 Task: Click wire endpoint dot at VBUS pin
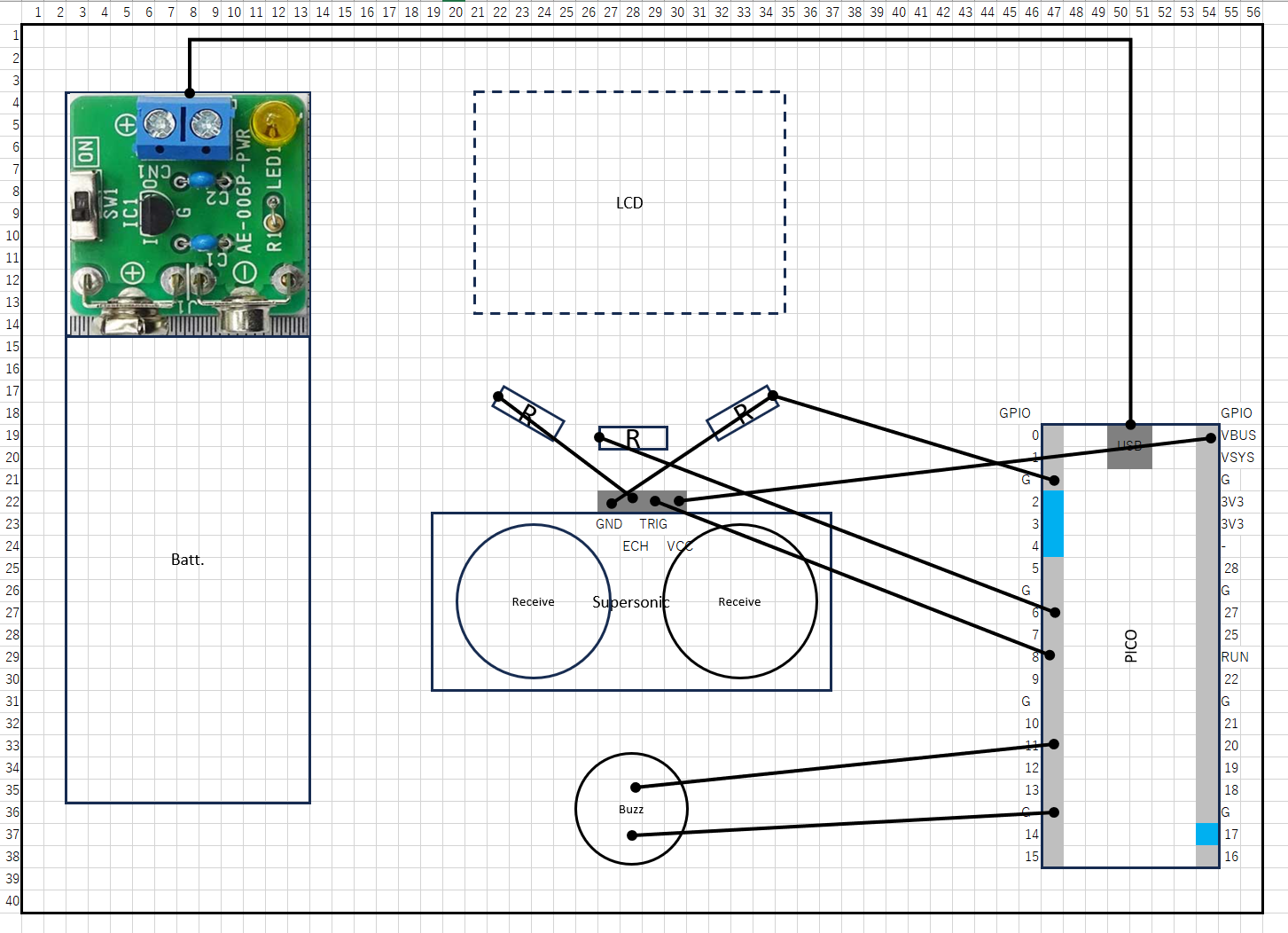point(1211,438)
